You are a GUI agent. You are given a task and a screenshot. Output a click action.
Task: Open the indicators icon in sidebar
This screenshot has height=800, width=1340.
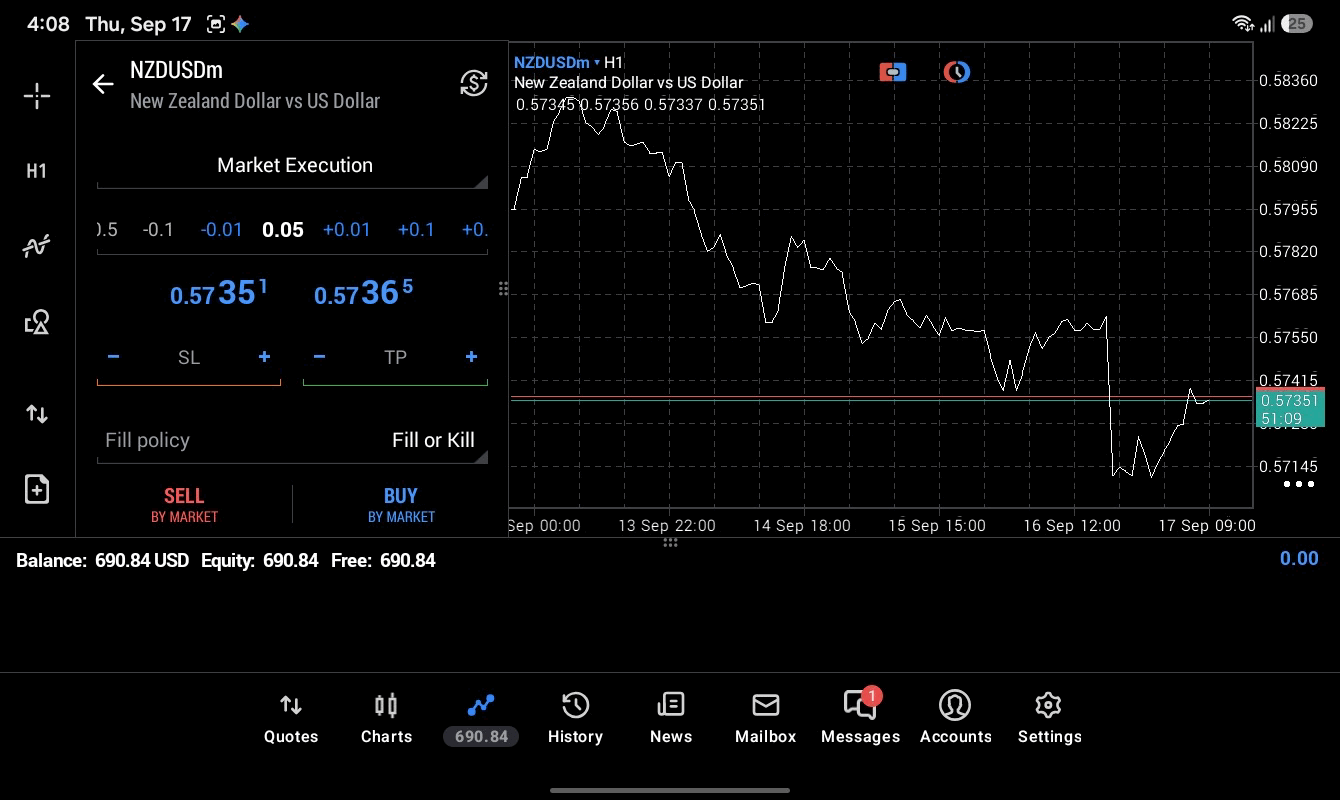[x=37, y=246]
